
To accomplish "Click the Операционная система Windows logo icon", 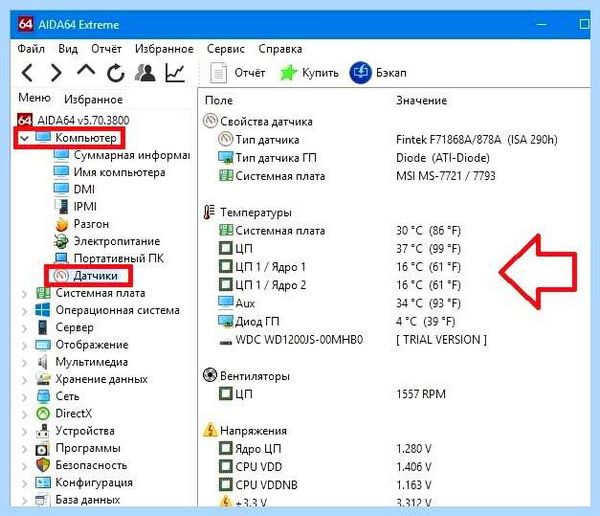I will [42, 310].
